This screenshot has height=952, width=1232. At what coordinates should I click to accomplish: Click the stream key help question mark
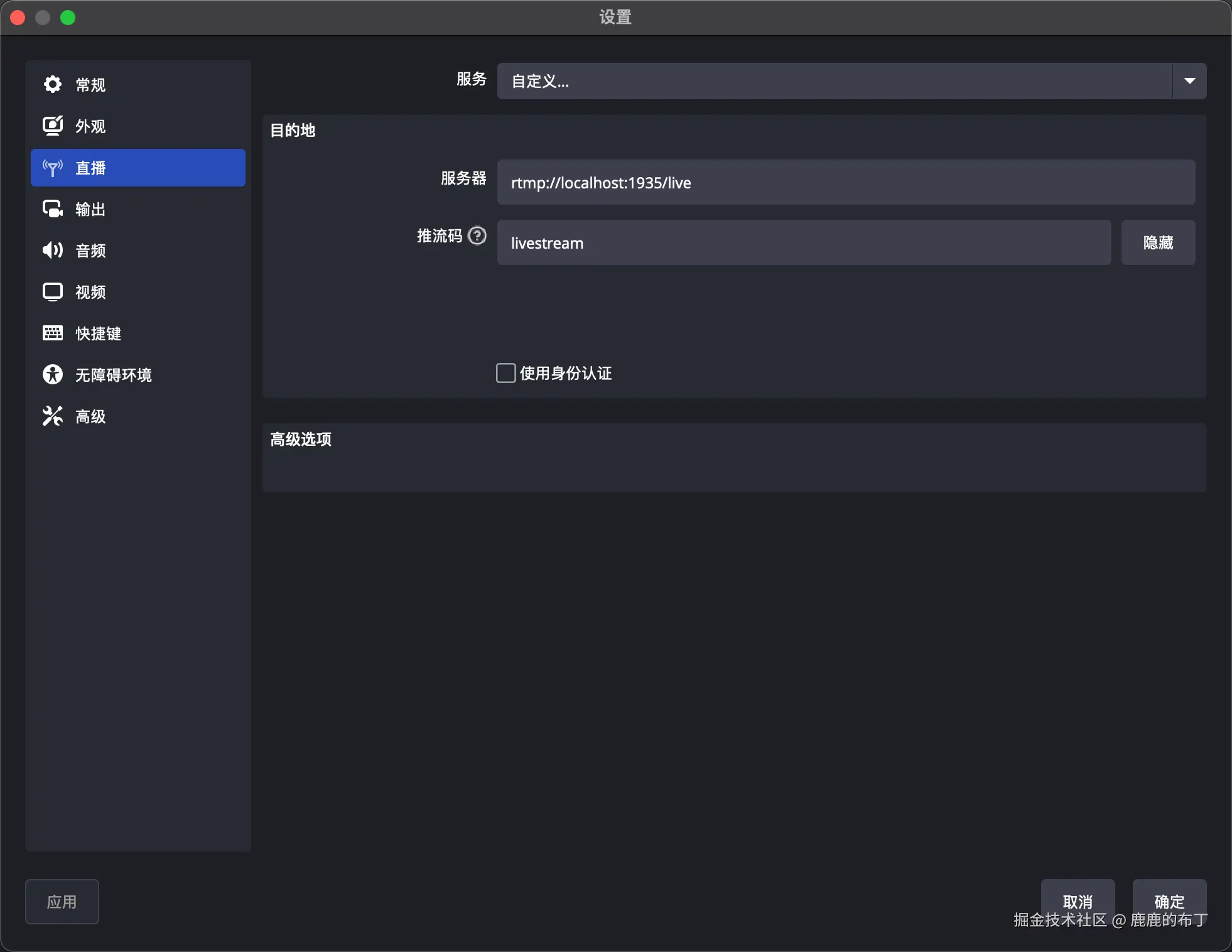click(x=477, y=235)
